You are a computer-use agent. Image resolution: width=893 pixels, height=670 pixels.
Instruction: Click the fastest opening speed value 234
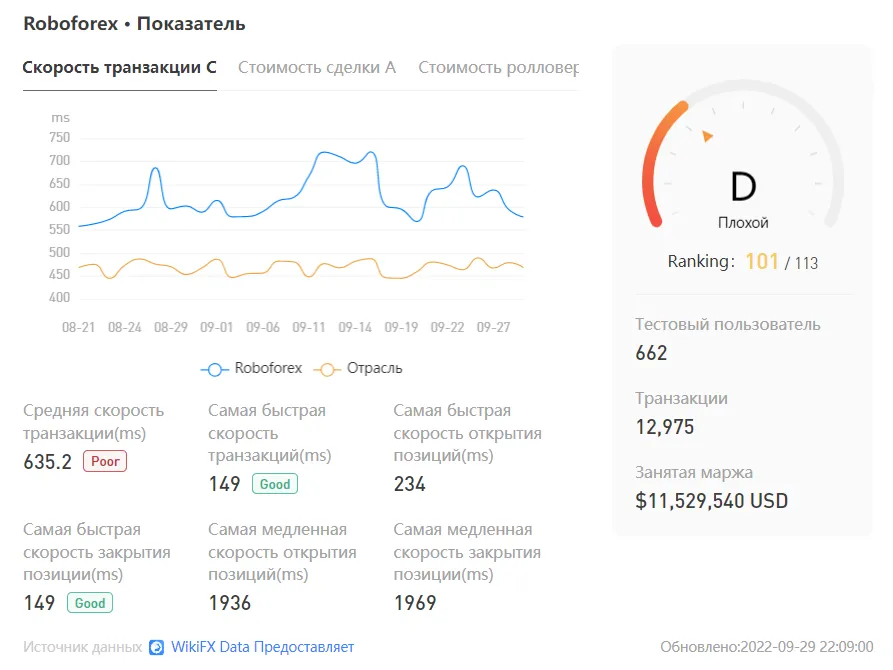(x=409, y=484)
